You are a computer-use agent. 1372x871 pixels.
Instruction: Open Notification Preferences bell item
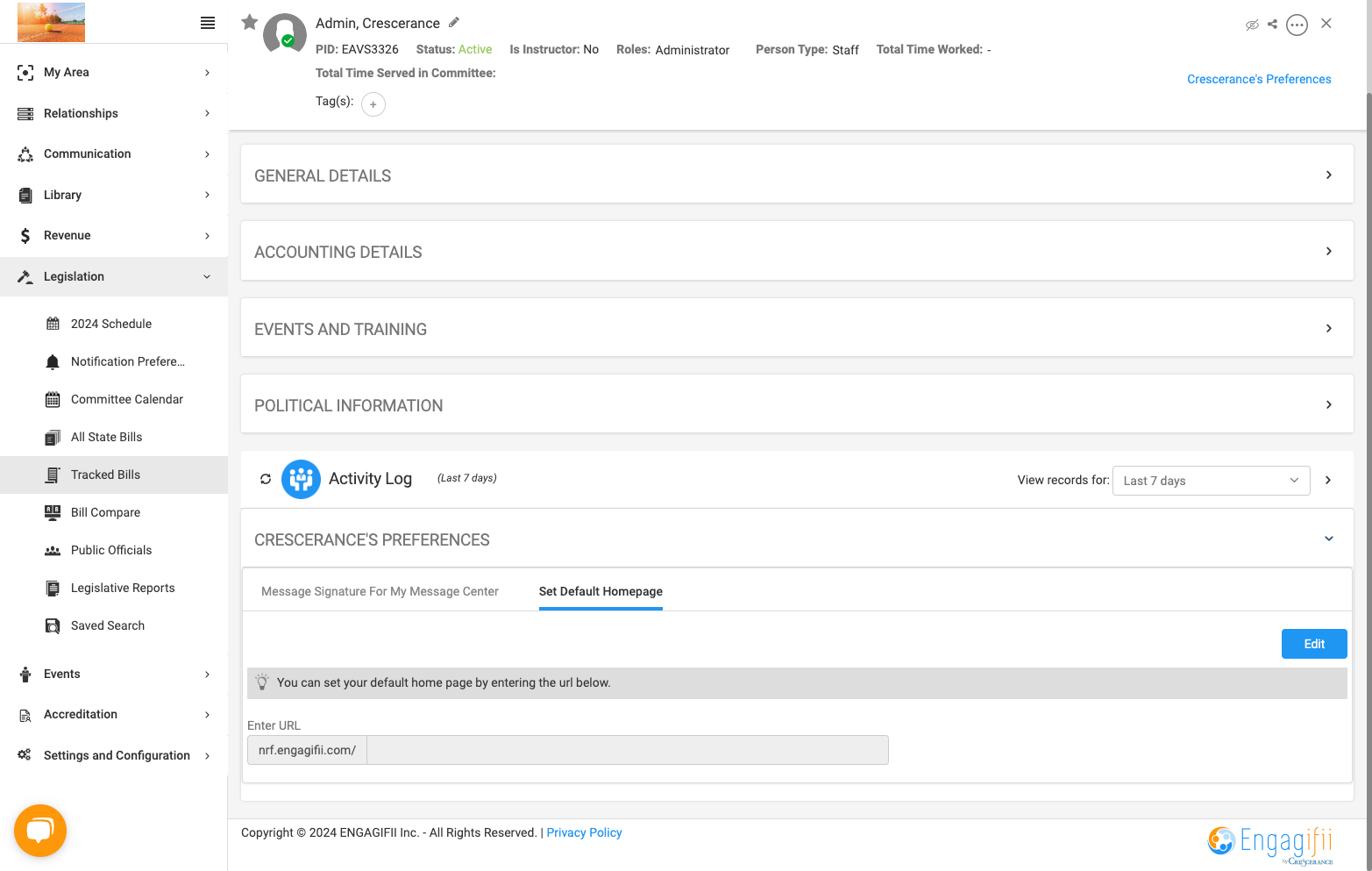coord(114,361)
